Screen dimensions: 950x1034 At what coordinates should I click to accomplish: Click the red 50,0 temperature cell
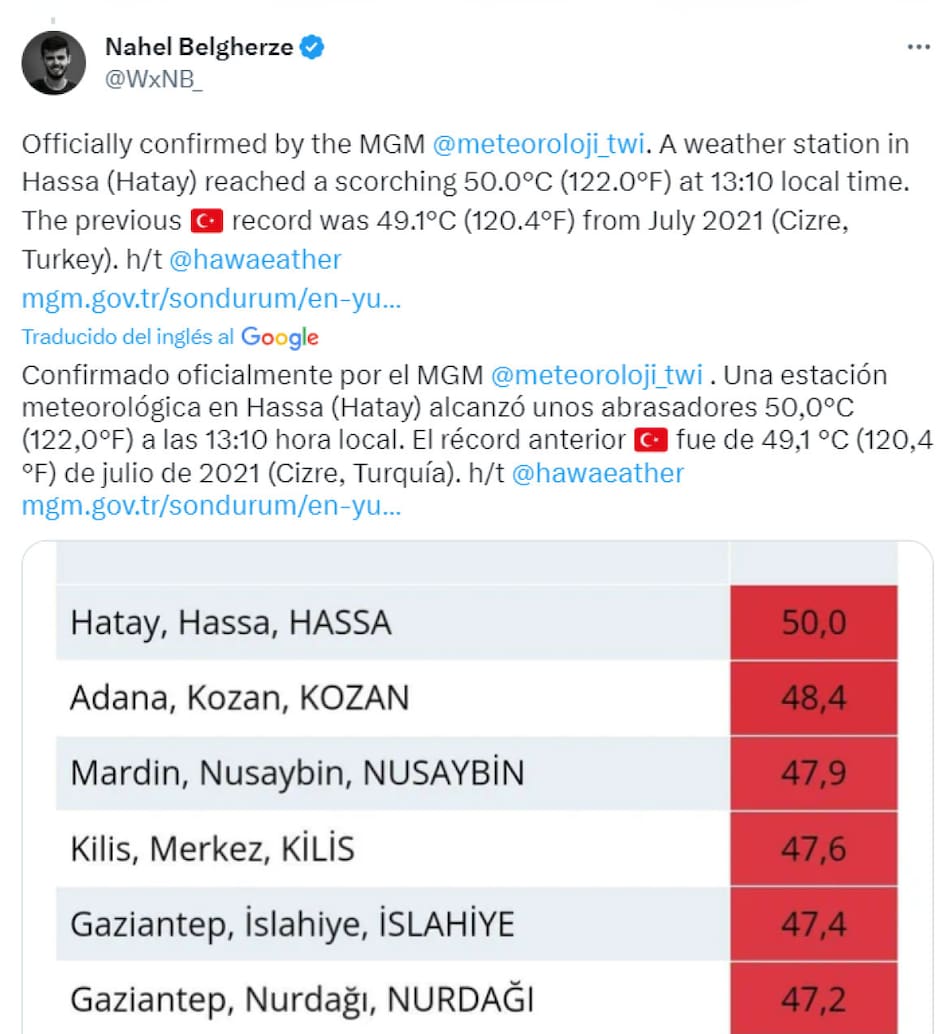(813, 623)
